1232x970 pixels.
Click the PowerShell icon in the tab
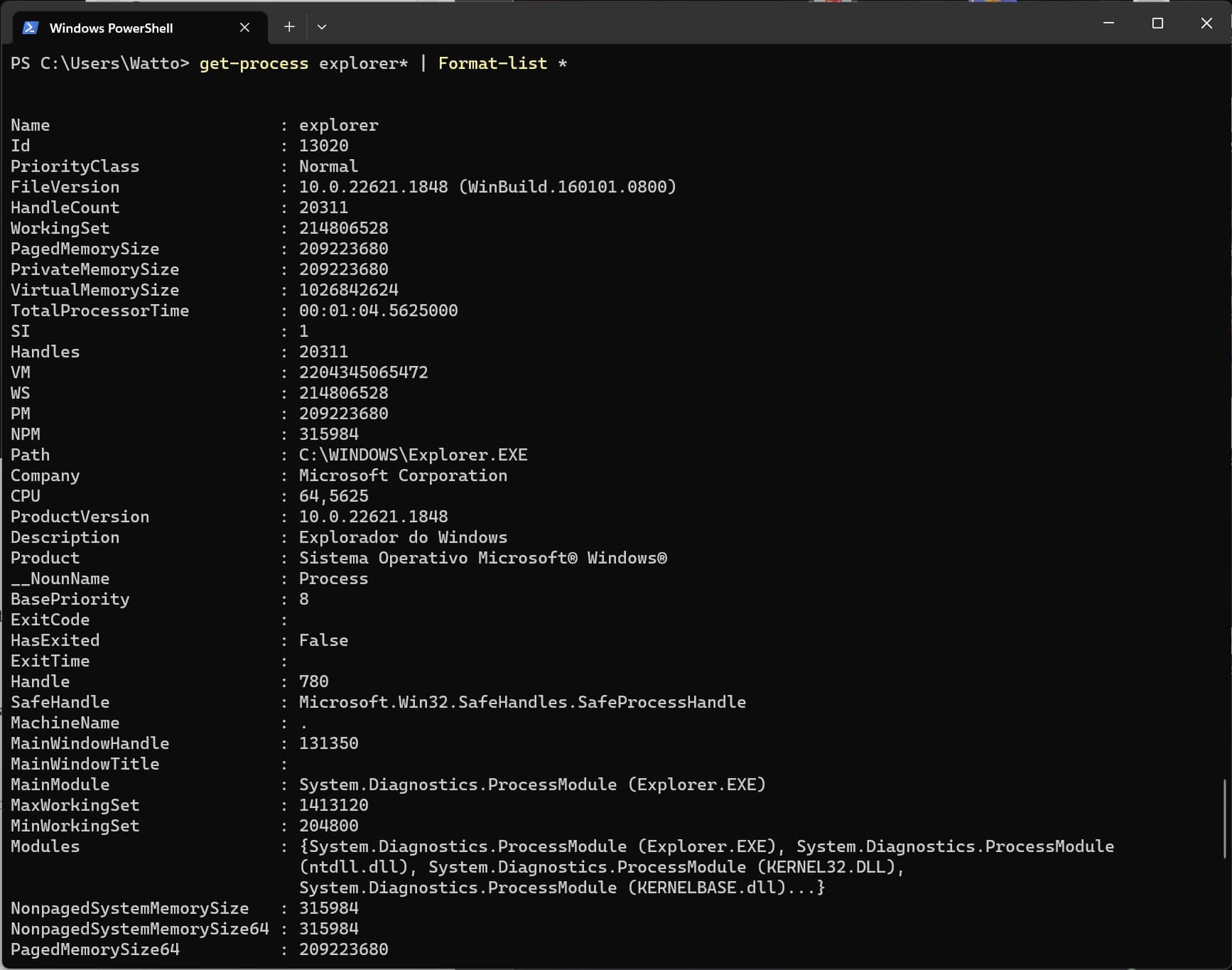(30, 28)
